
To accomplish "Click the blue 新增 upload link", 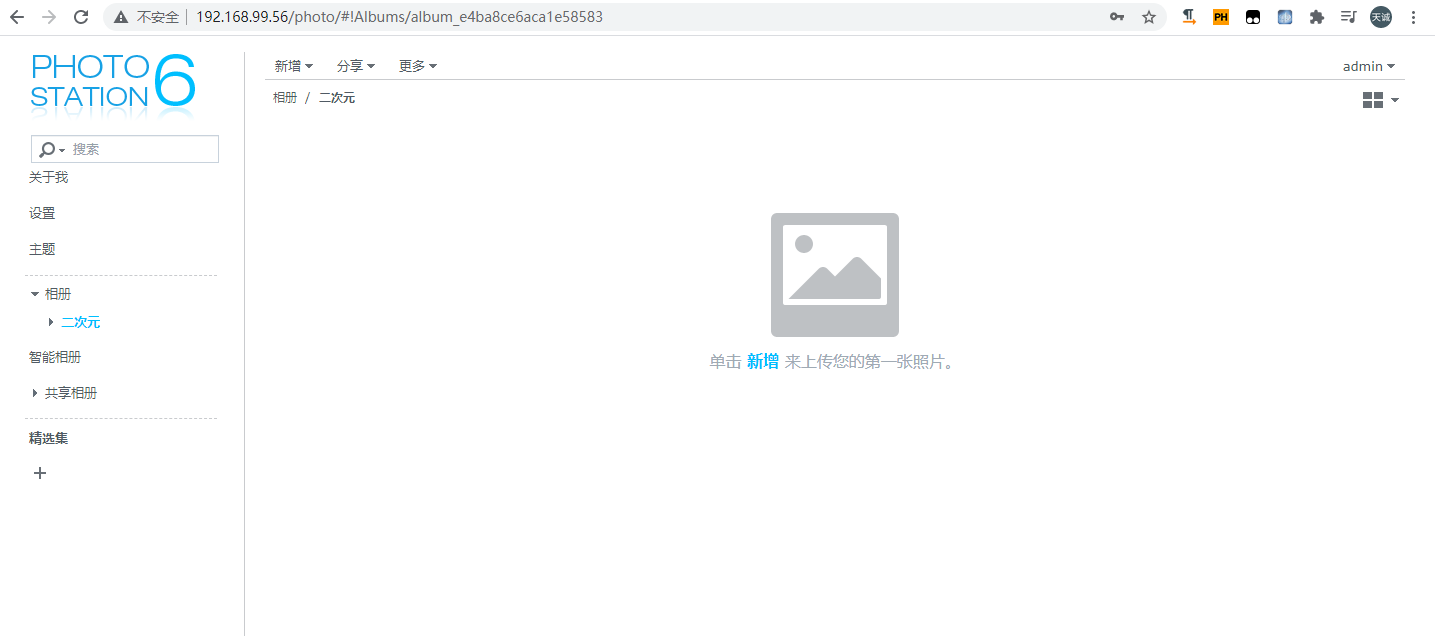I will 762,361.
